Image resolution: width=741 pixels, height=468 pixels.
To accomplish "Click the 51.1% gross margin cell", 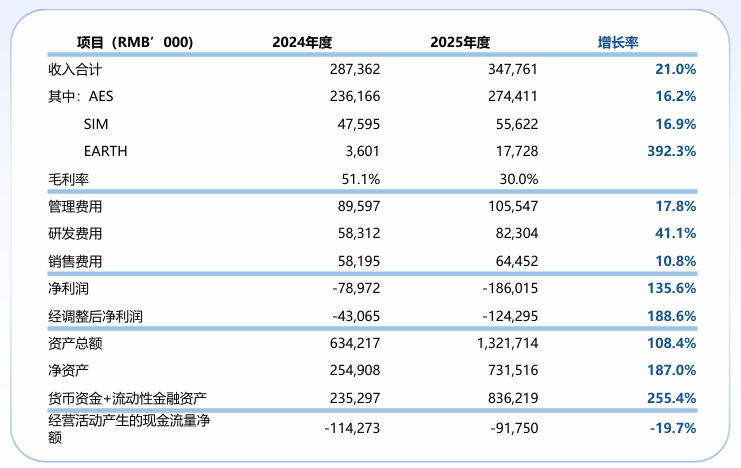I will coord(361,179).
